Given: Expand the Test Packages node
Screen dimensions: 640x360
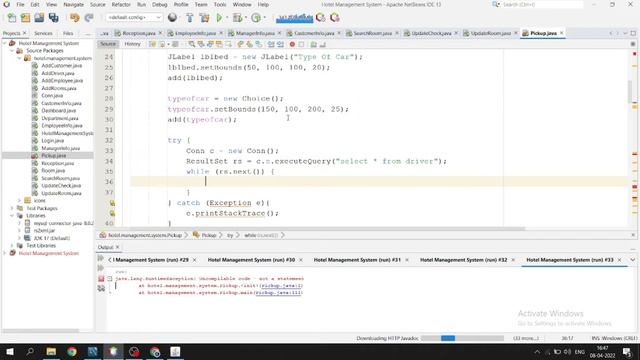Looking at the screenshot, I should coord(12,208).
